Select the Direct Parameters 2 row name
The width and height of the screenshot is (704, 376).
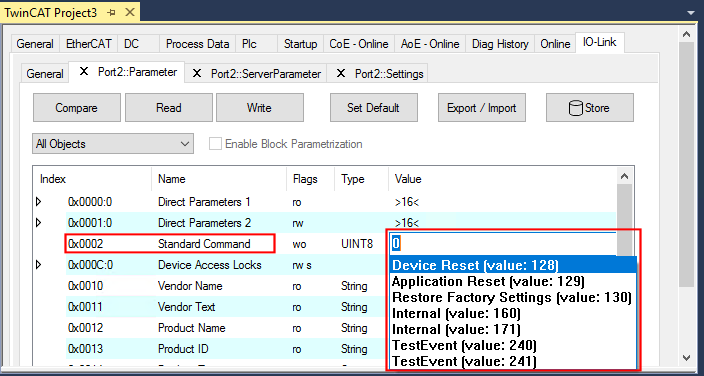(x=204, y=223)
